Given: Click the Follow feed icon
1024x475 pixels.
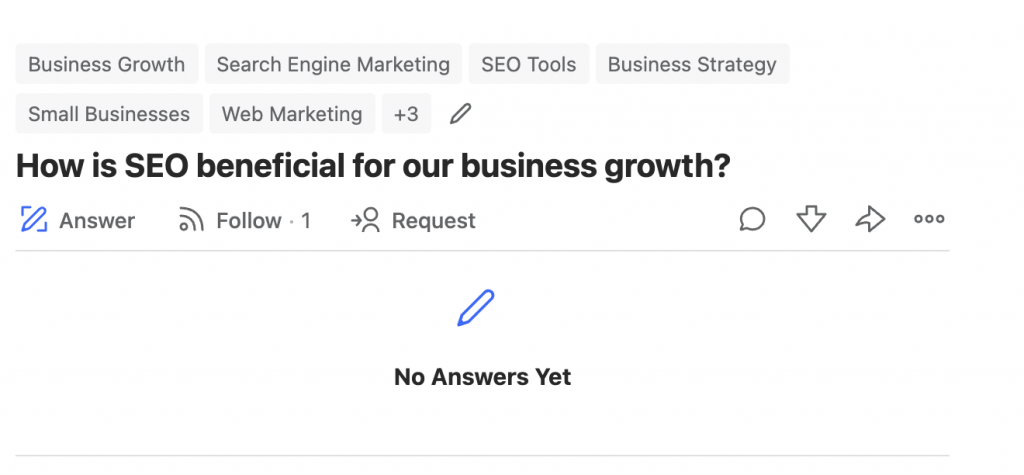Looking at the screenshot, I should click(191, 220).
